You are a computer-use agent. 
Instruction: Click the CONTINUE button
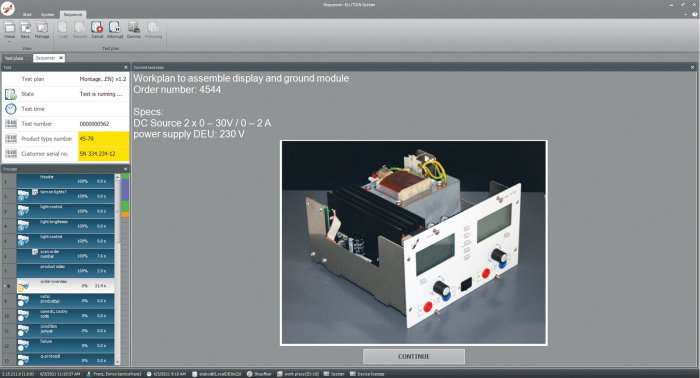(414, 357)
